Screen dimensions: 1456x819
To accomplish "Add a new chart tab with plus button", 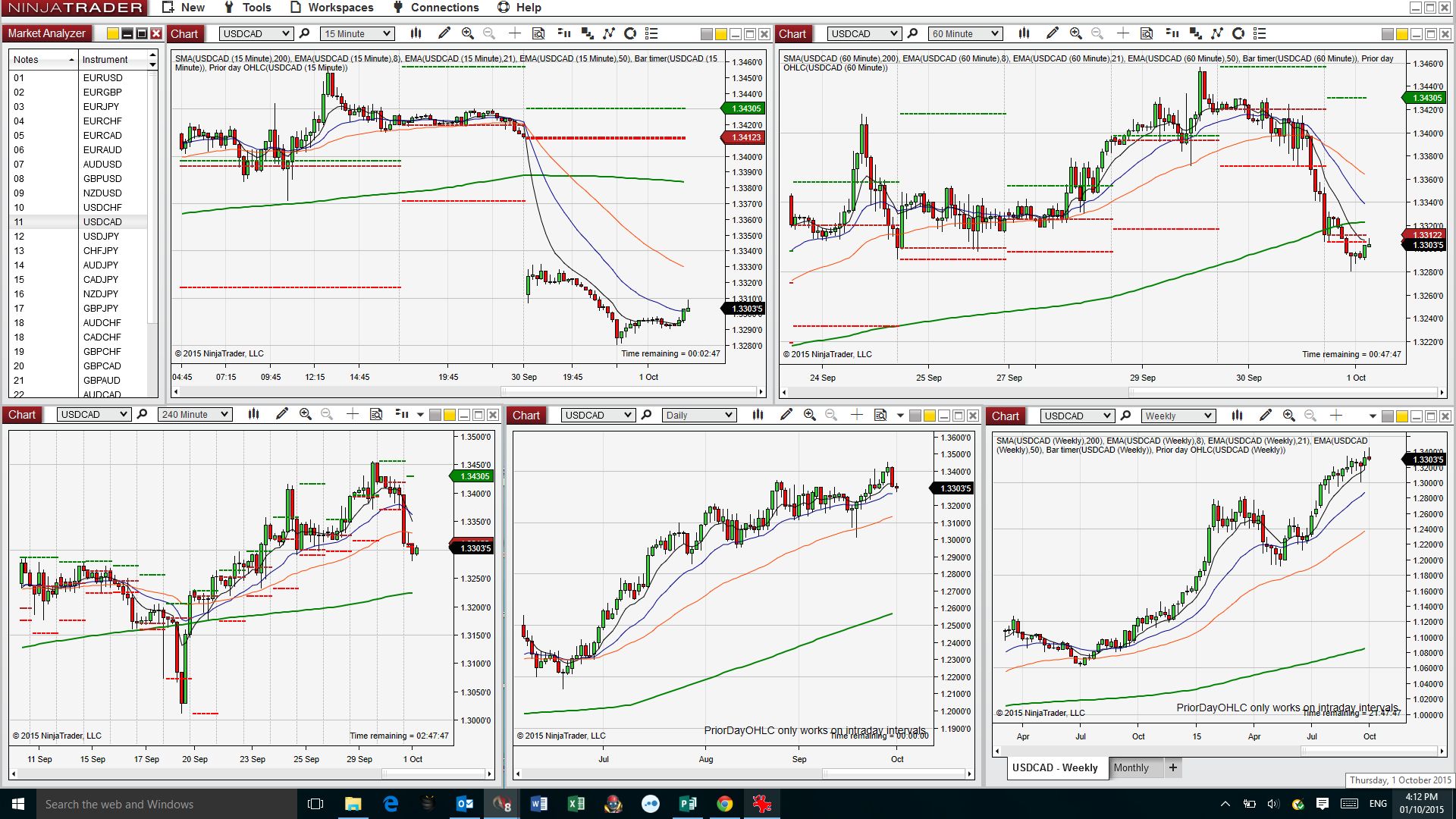I will click(x=1172, y=767).
